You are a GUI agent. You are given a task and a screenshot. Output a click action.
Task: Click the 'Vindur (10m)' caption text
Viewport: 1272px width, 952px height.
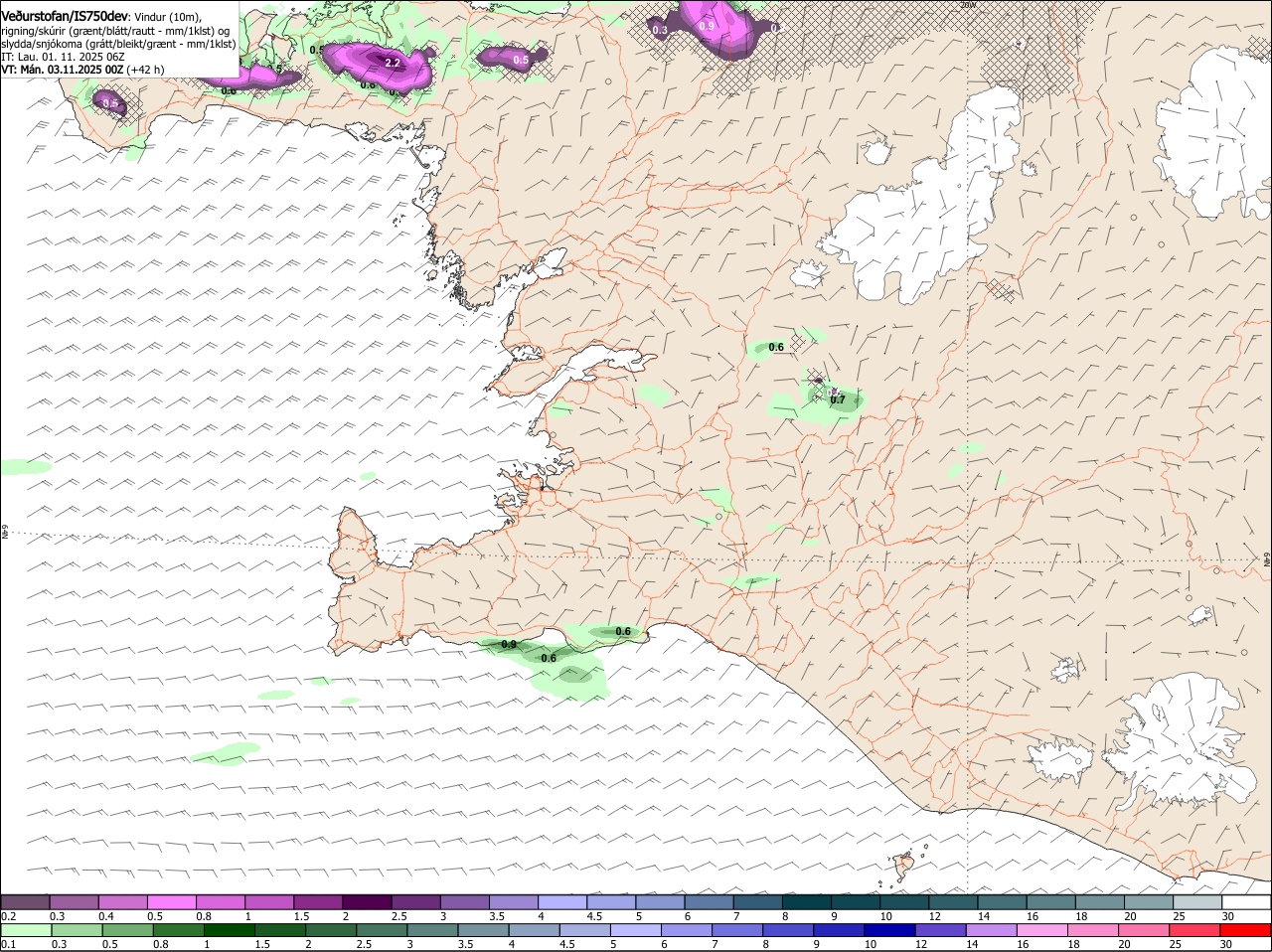tap(167, 18)
